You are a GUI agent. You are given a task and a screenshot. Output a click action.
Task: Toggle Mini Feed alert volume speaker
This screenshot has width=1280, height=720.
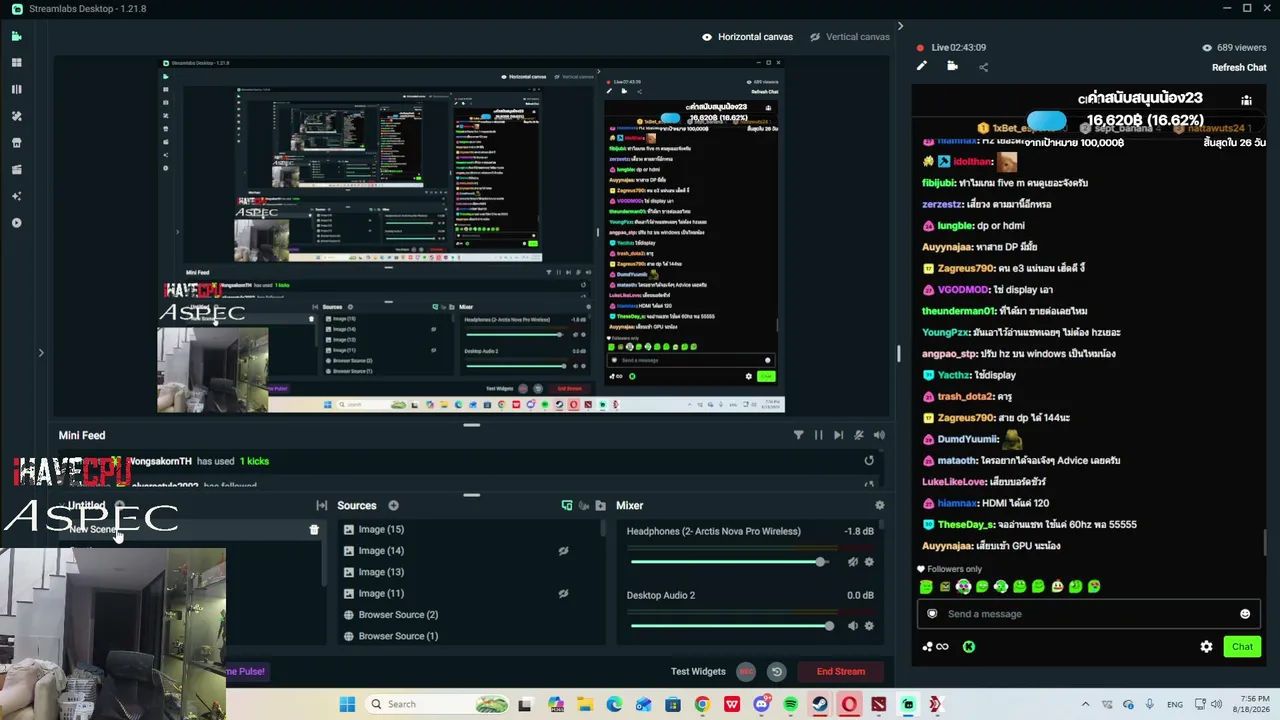(879, 435)
